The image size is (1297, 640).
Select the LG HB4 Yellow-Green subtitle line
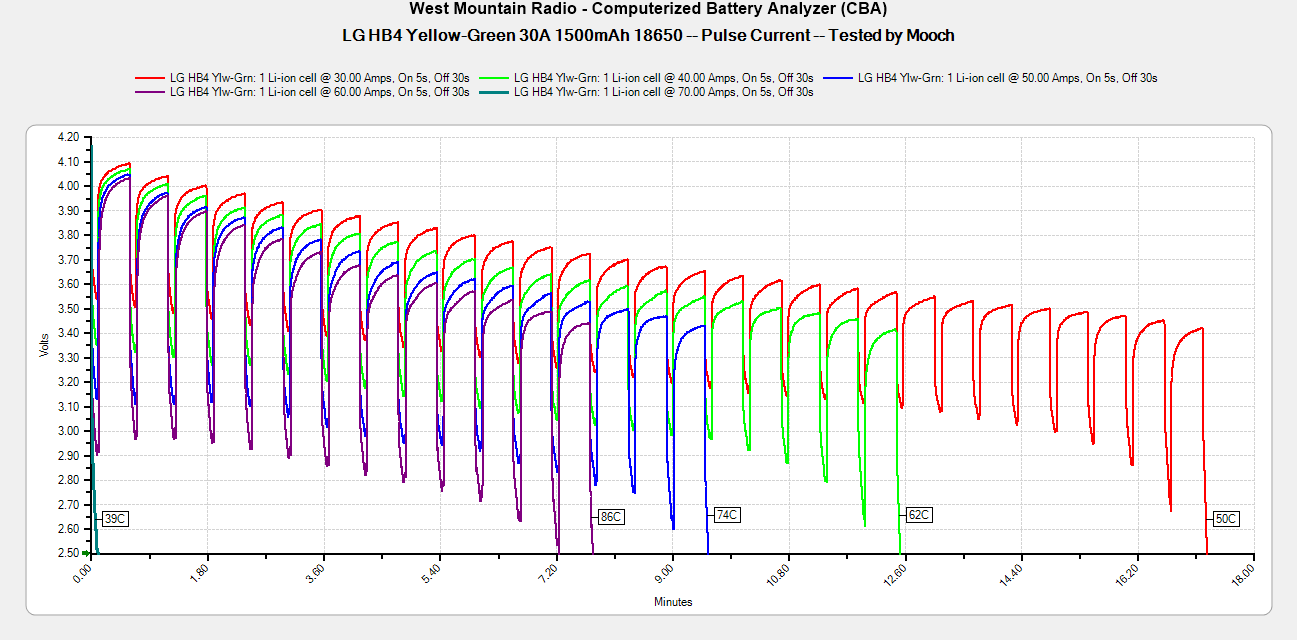click(648, 36)
